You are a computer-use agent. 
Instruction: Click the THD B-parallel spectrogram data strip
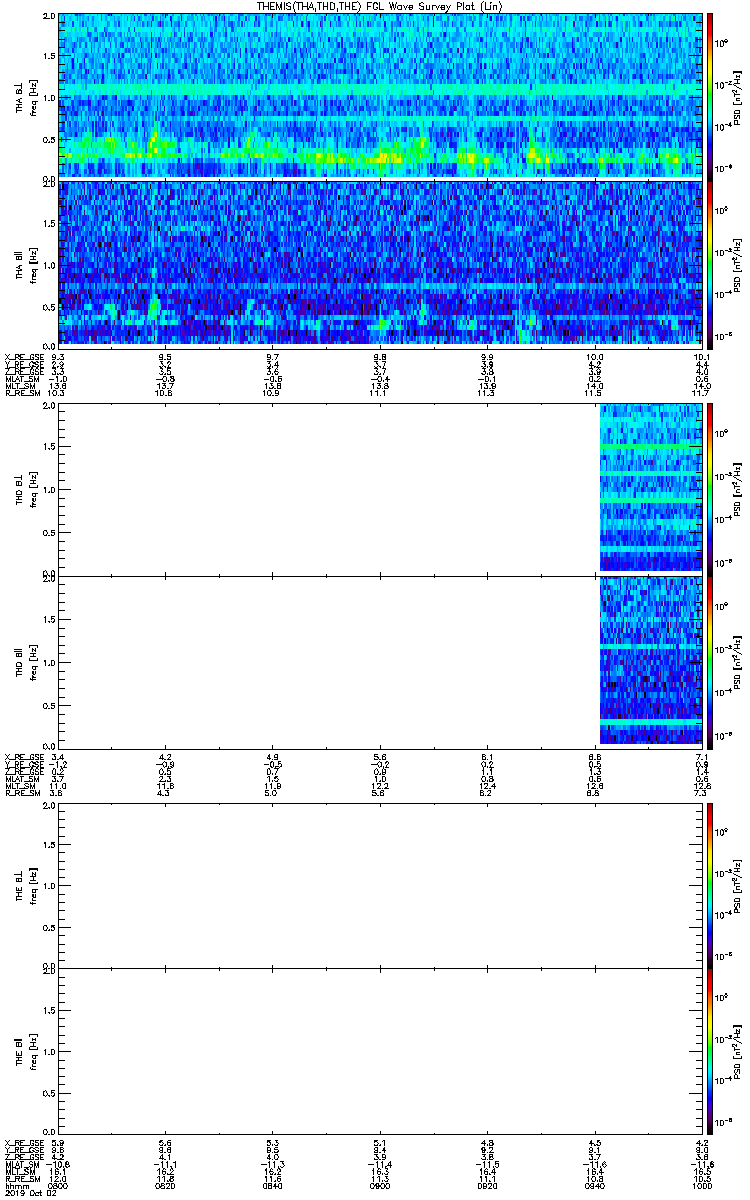pos(650,661)
